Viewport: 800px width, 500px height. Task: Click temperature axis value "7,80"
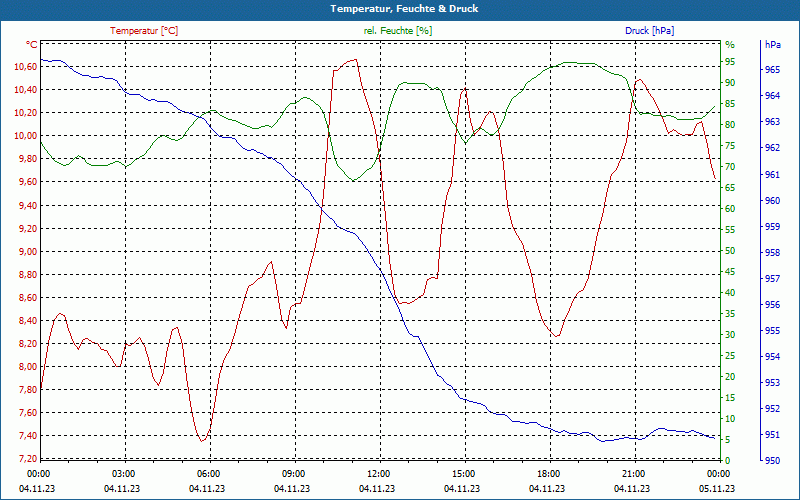pyautogui.click(x=28, y=390)
